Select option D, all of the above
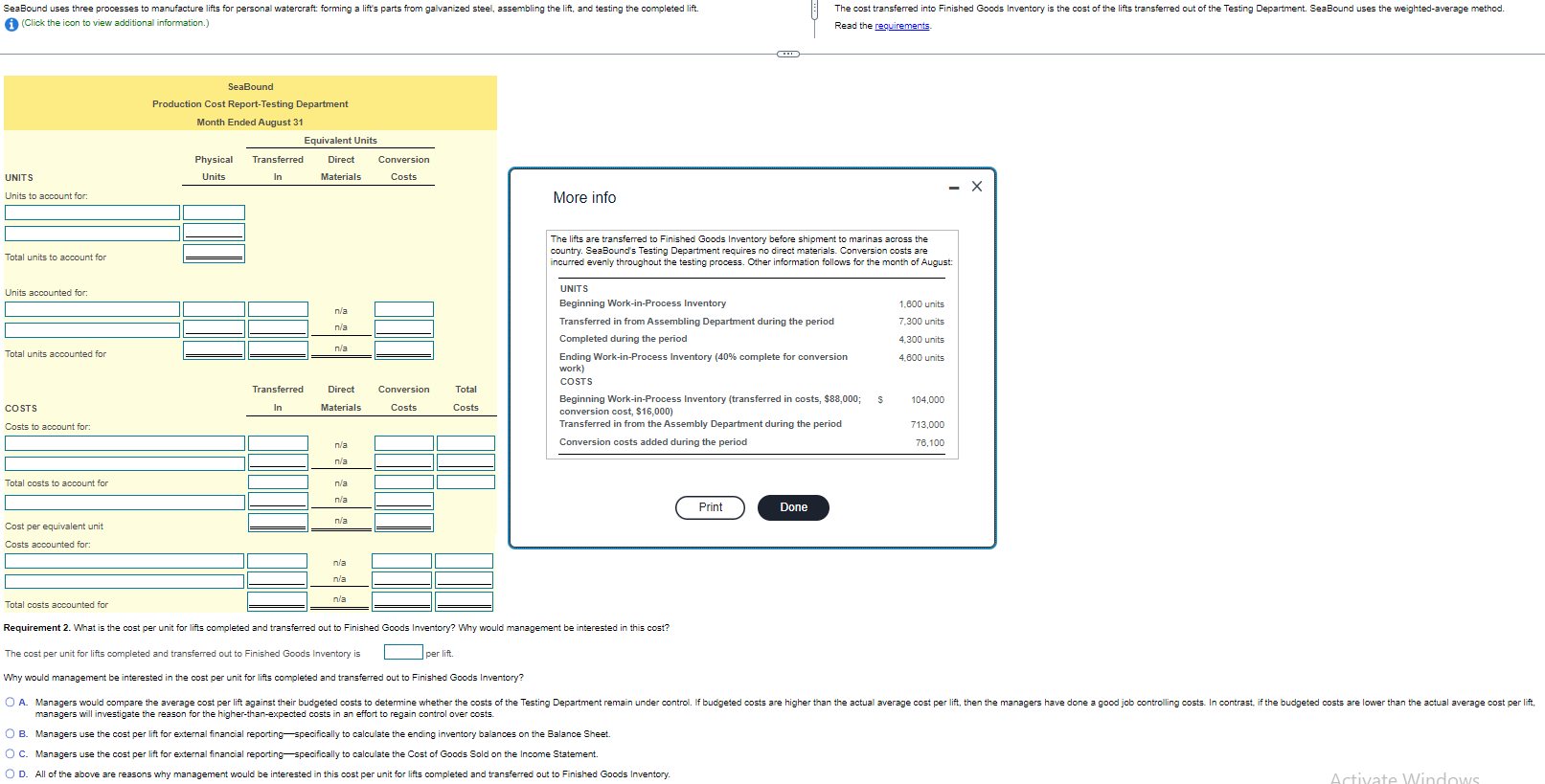1545x784 pixels. click(x=10, y=774)
